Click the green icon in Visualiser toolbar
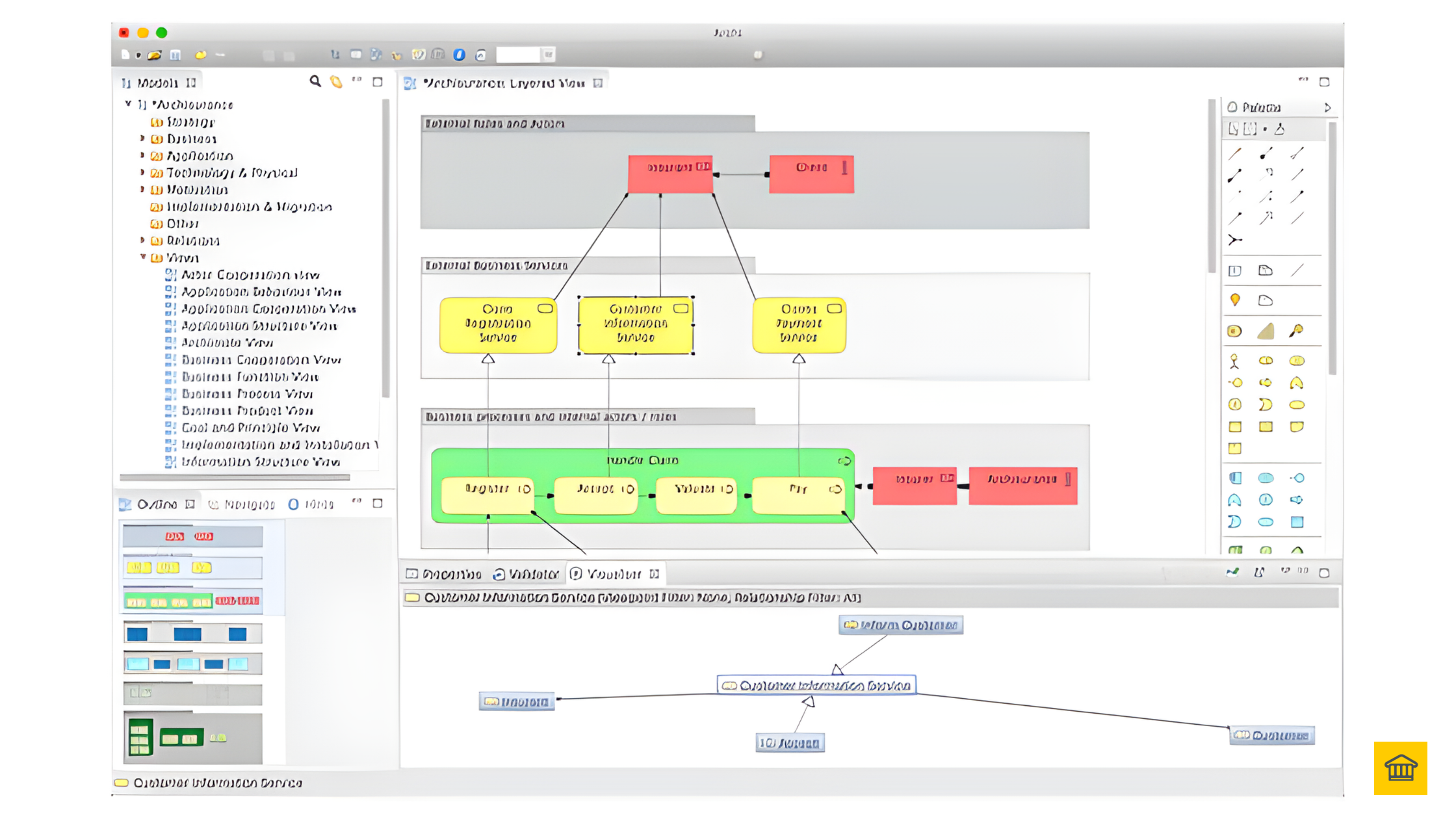 pyautogui.click(x=1232, y=572)
